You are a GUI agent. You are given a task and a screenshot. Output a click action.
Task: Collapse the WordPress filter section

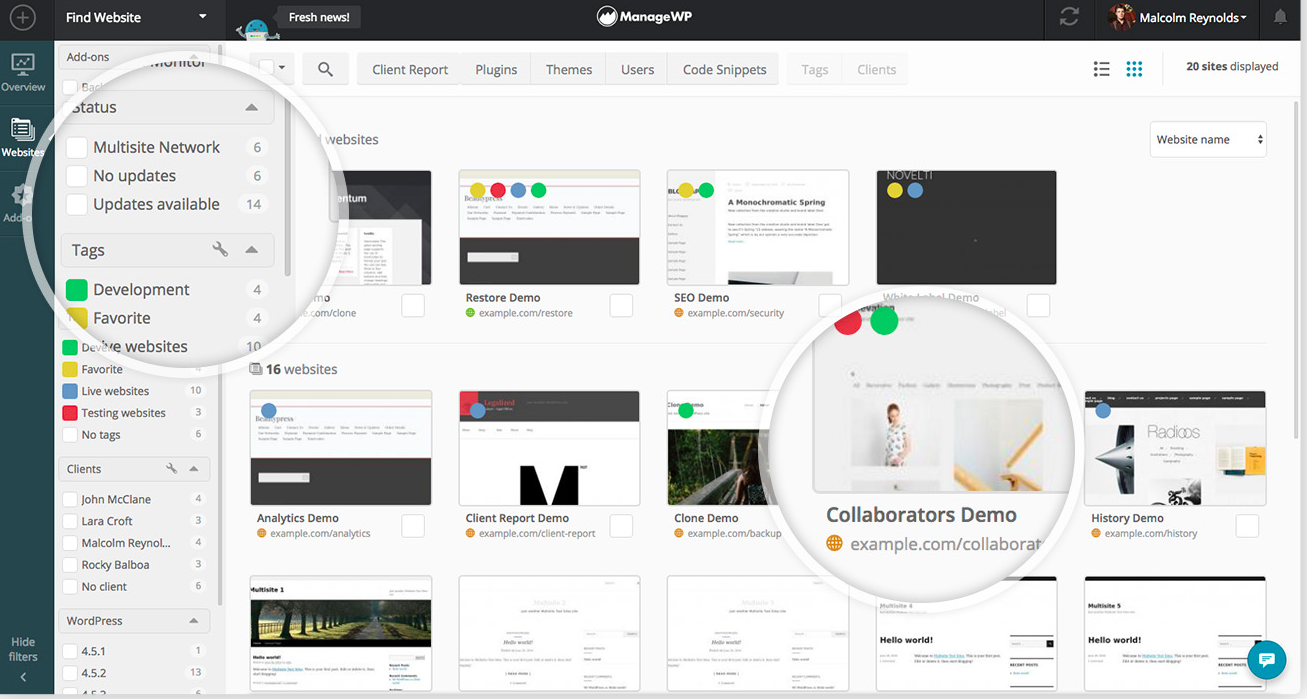193,621
